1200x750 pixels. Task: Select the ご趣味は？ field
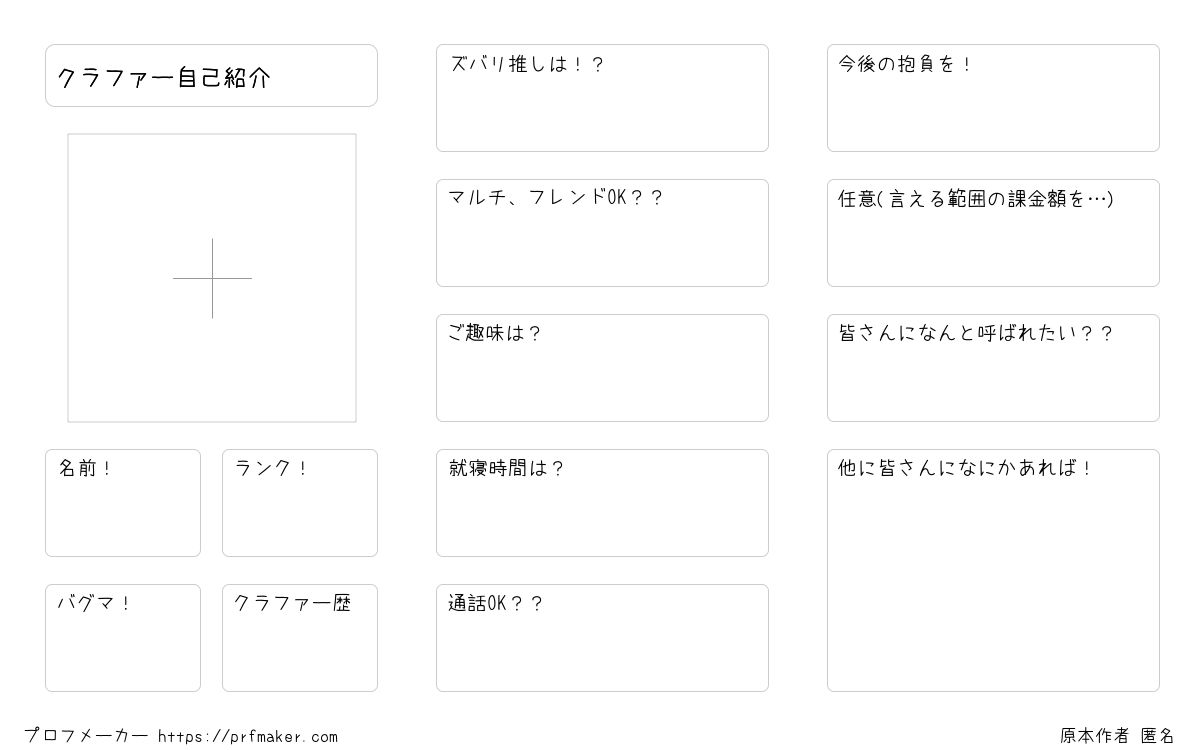pyautogui.click(x=602, y=368)
